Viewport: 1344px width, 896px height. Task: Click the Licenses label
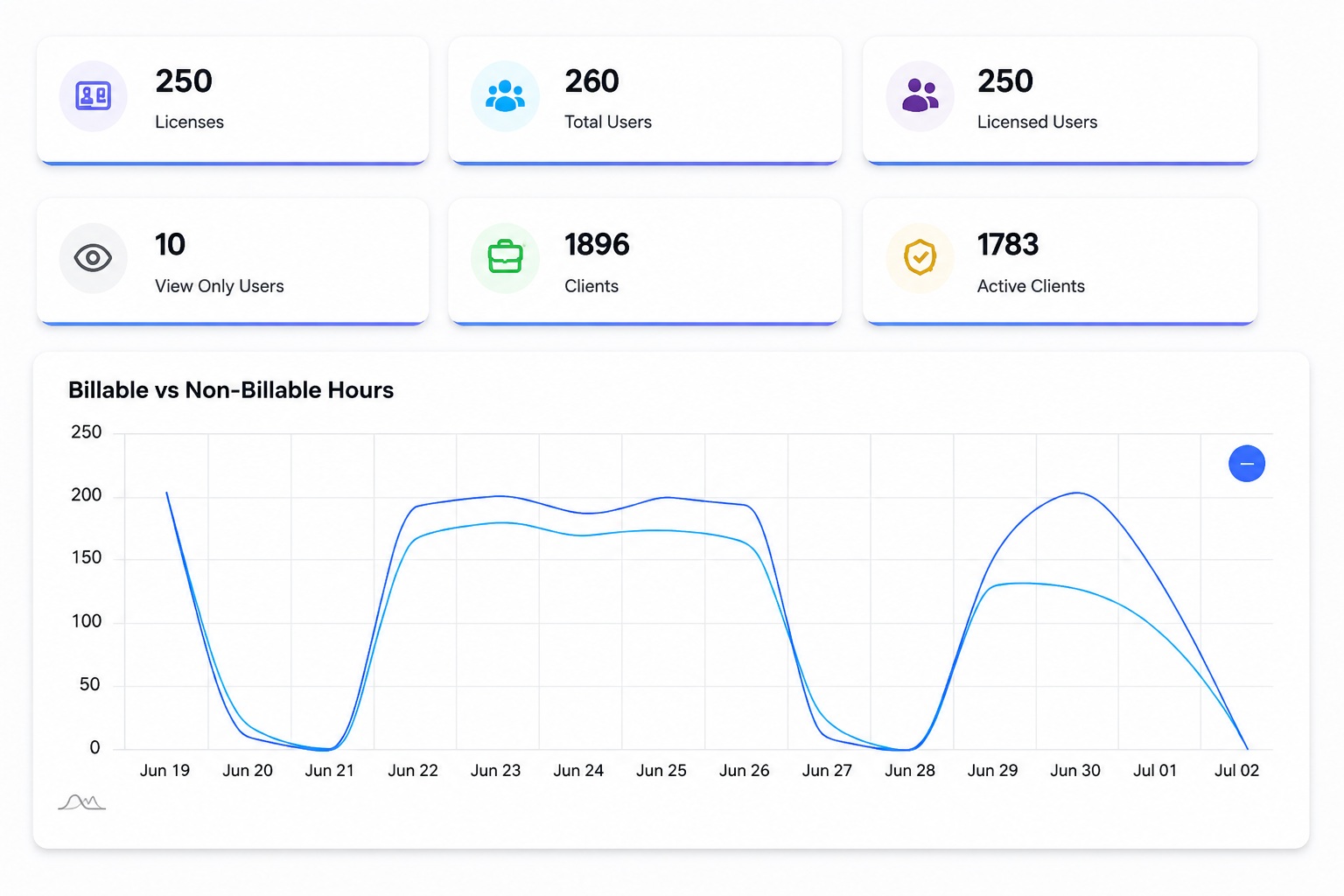(189, 122)
